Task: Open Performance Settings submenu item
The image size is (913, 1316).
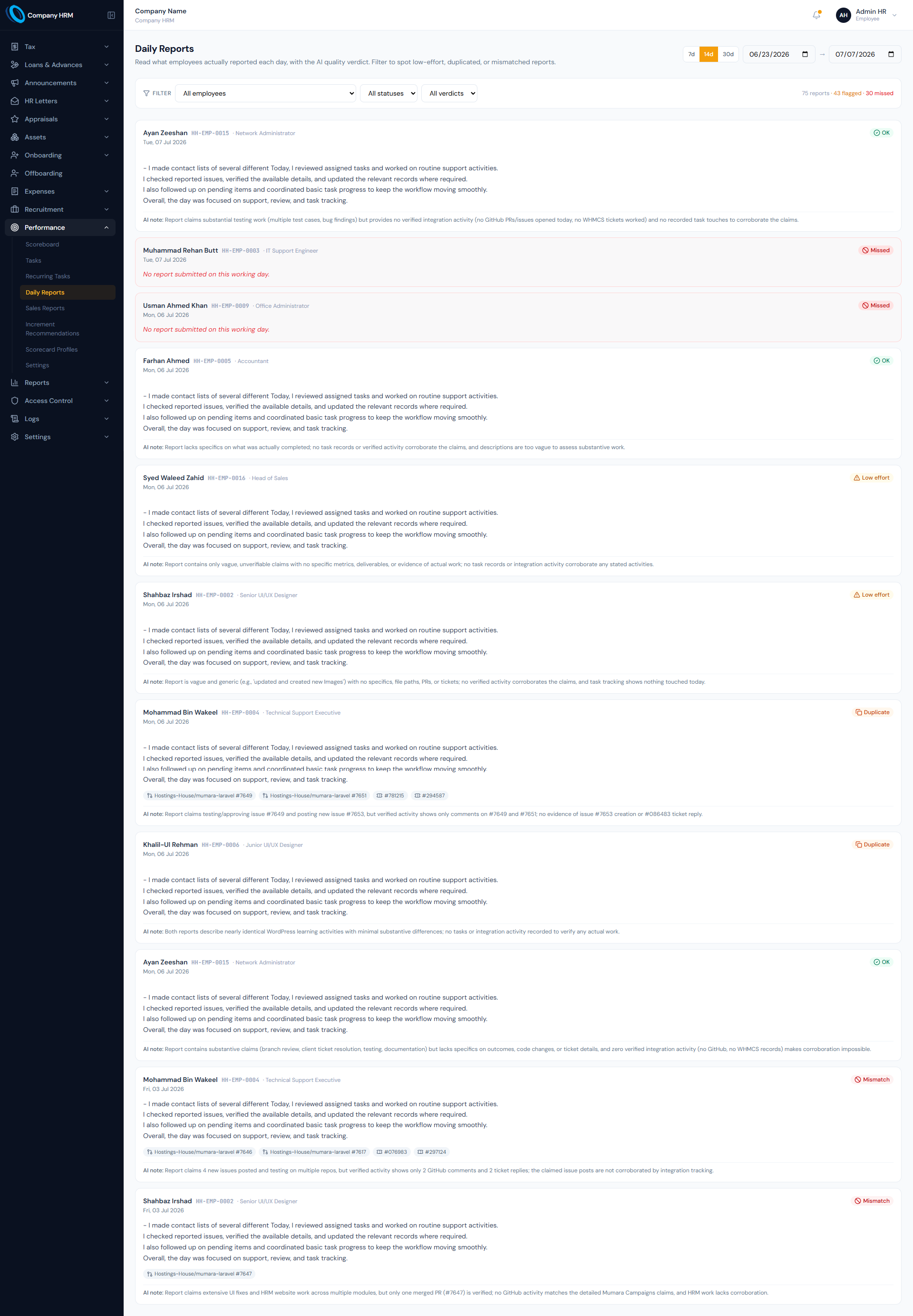Action: pos(68,365)
